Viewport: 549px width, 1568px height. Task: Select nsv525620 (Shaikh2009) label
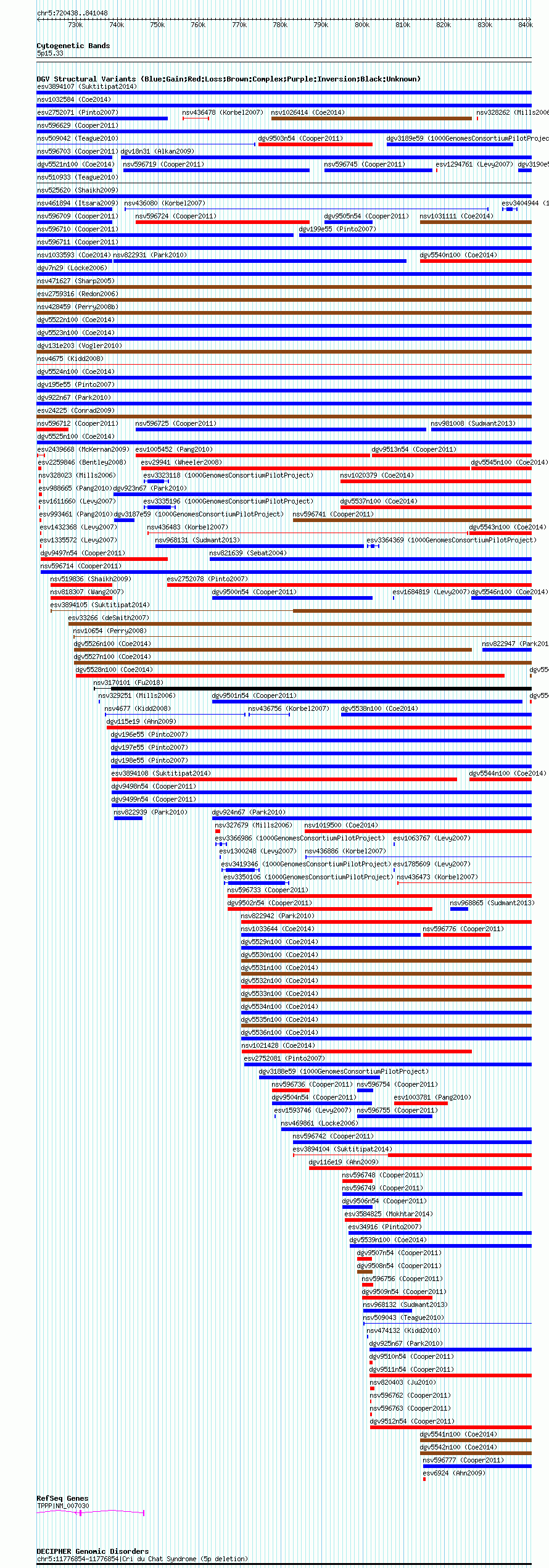pyautogui.click(x=78, y=190)
